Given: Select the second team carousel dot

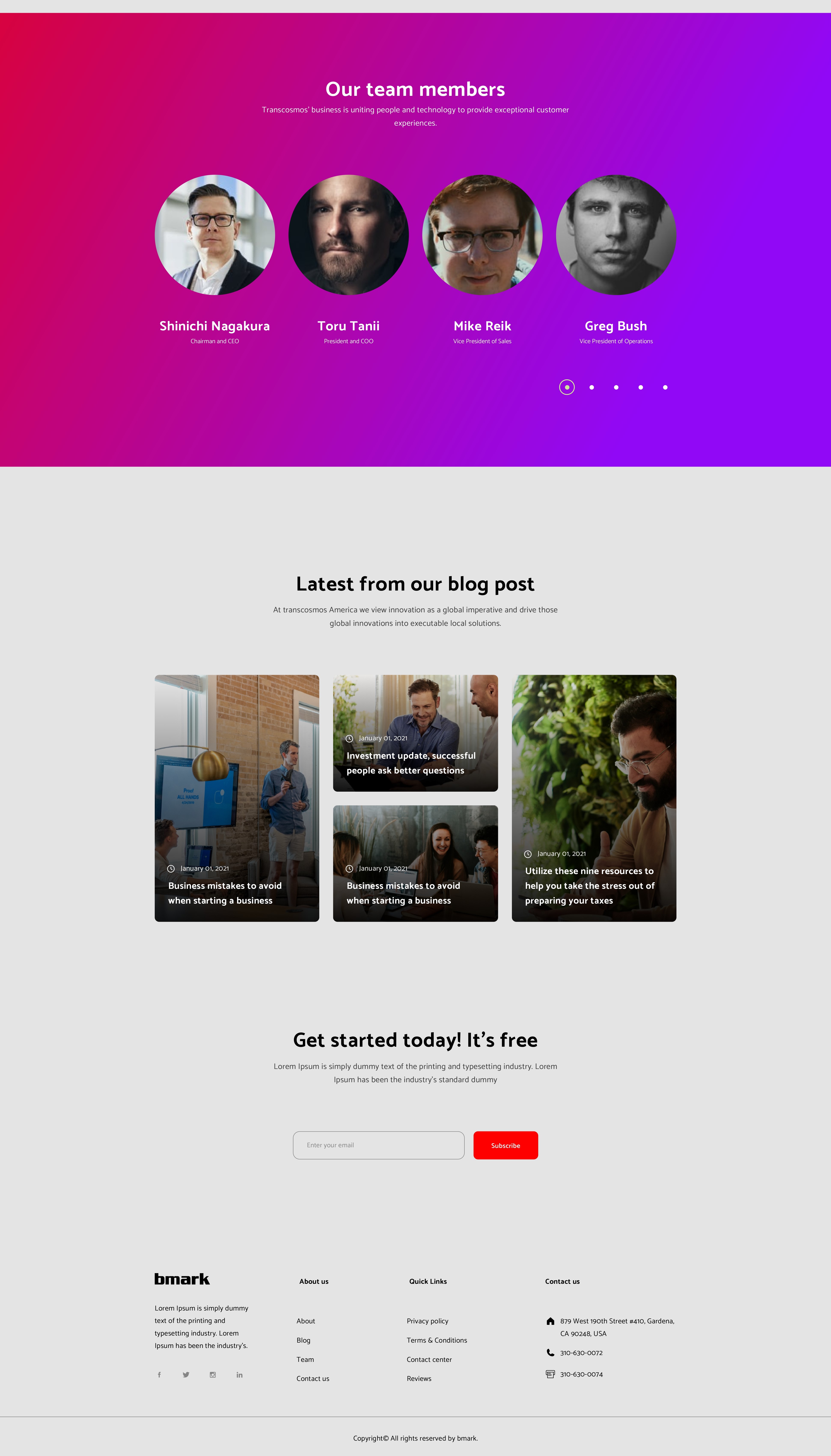Looking at the screenshot, I should [x=592, y=387].
